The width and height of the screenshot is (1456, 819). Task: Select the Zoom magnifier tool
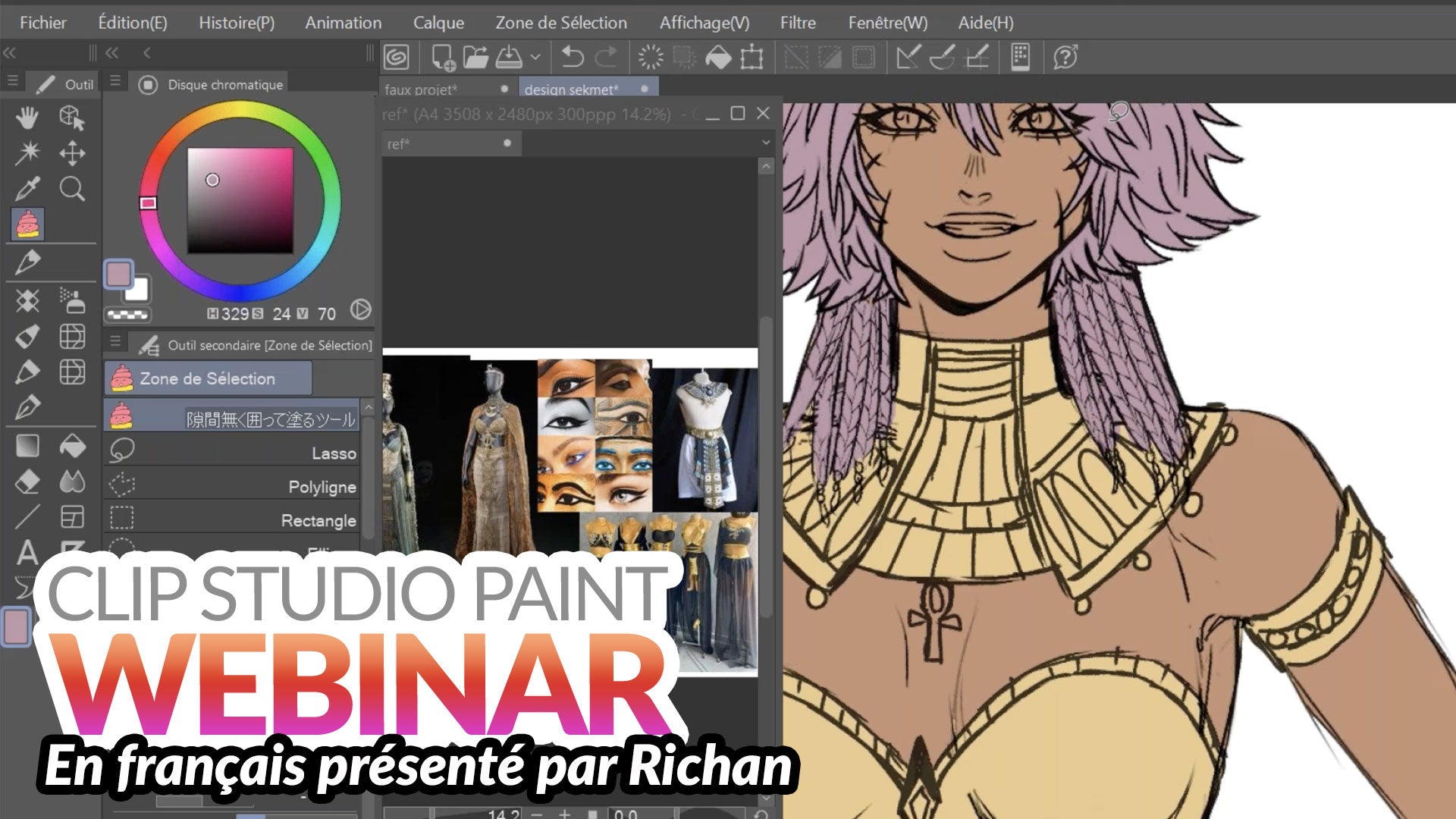pyautogui.click(x=72, y=189)
